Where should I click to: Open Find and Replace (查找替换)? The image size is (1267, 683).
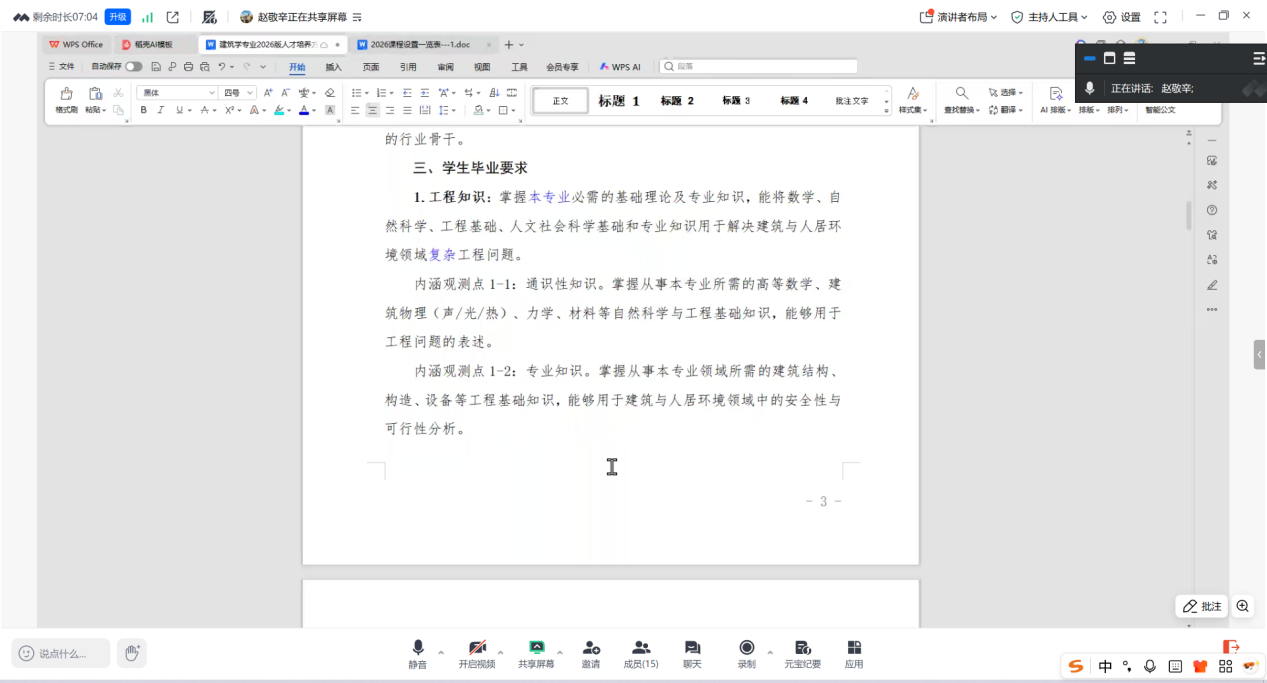point(961,98)
